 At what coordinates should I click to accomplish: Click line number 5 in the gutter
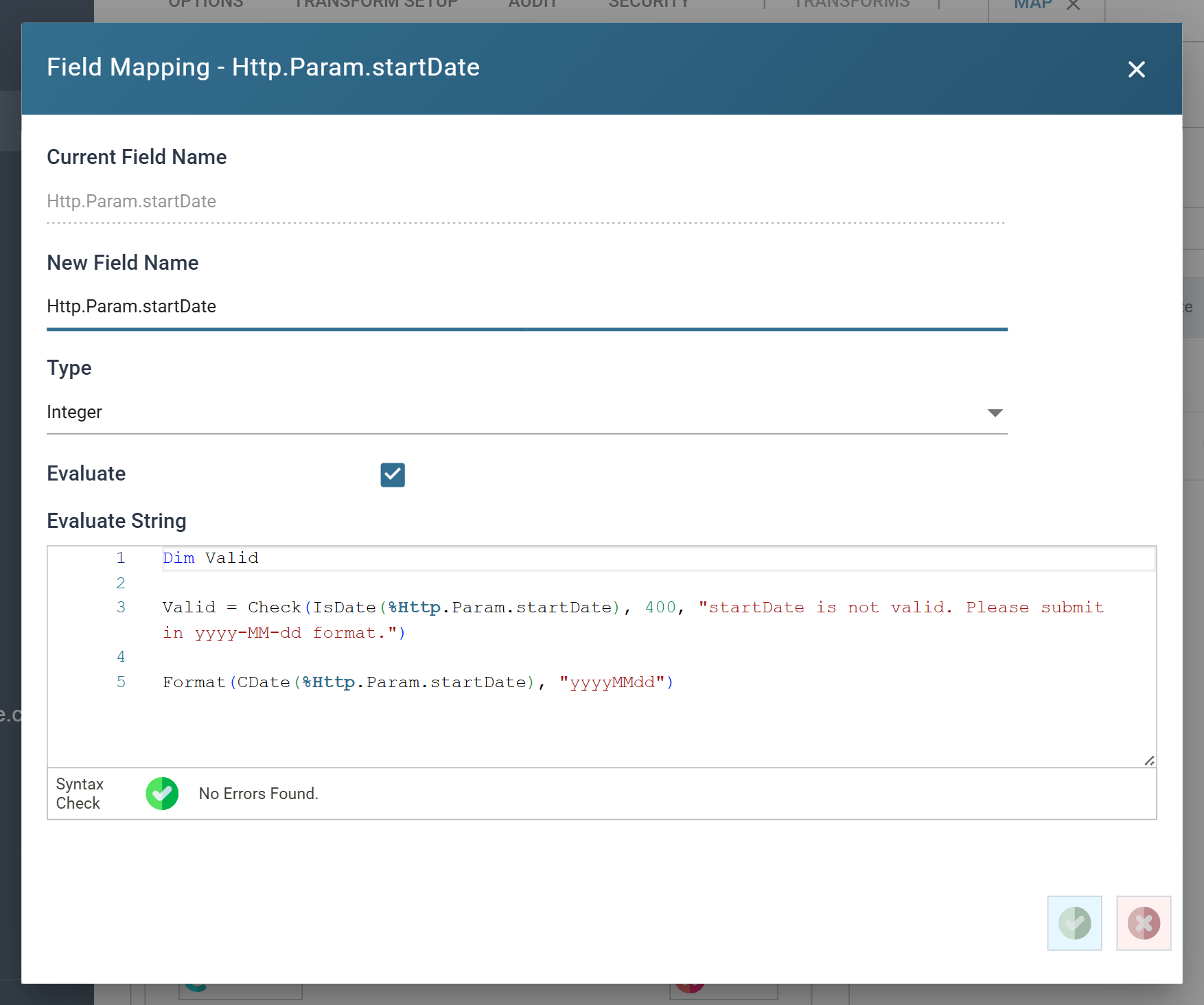pos(121,682)
